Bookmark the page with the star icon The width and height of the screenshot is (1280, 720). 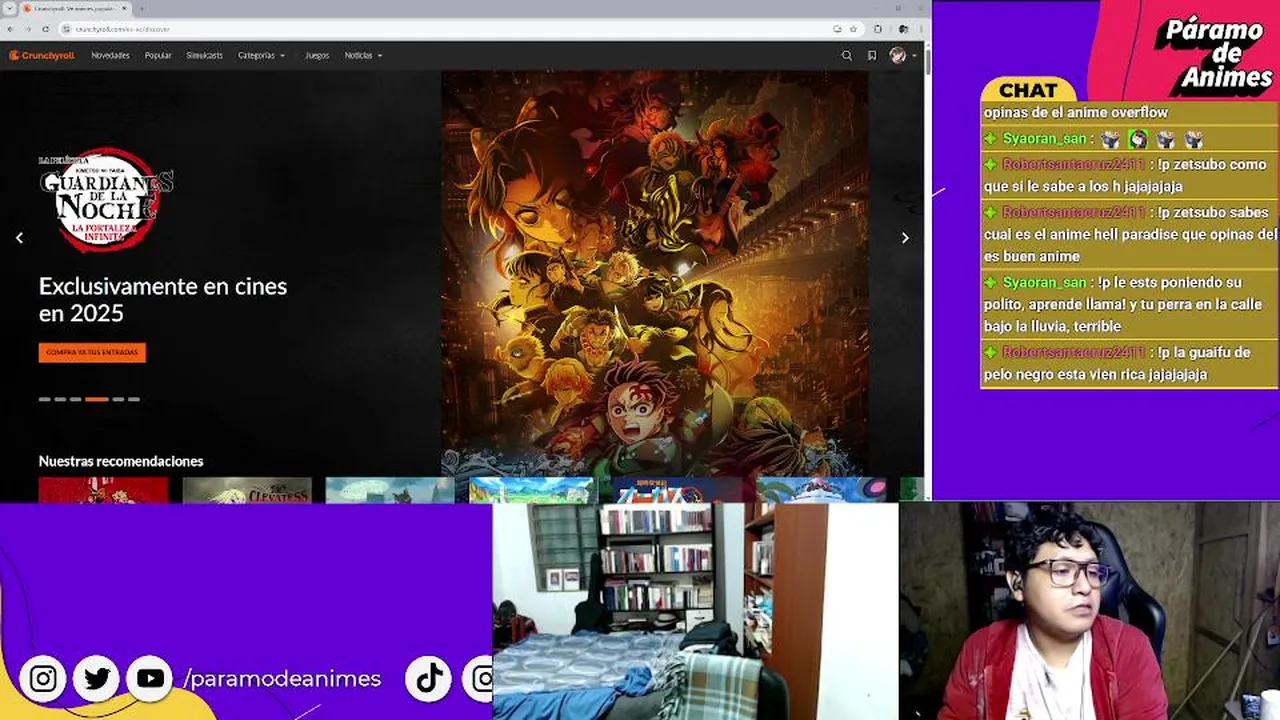[x=853, y=29]
